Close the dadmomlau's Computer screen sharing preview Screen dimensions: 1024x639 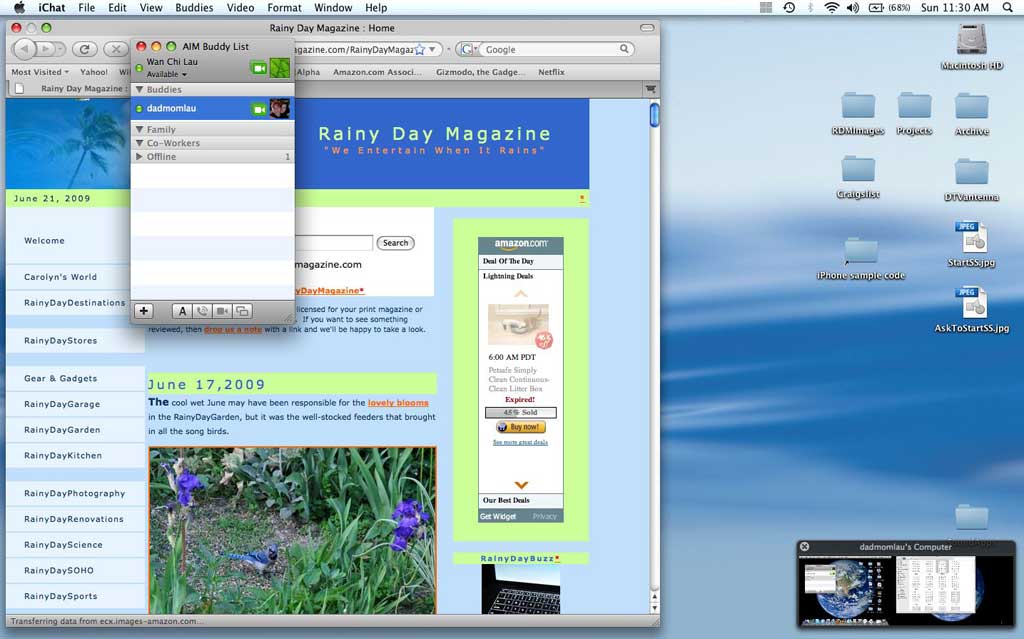point(805,546)
